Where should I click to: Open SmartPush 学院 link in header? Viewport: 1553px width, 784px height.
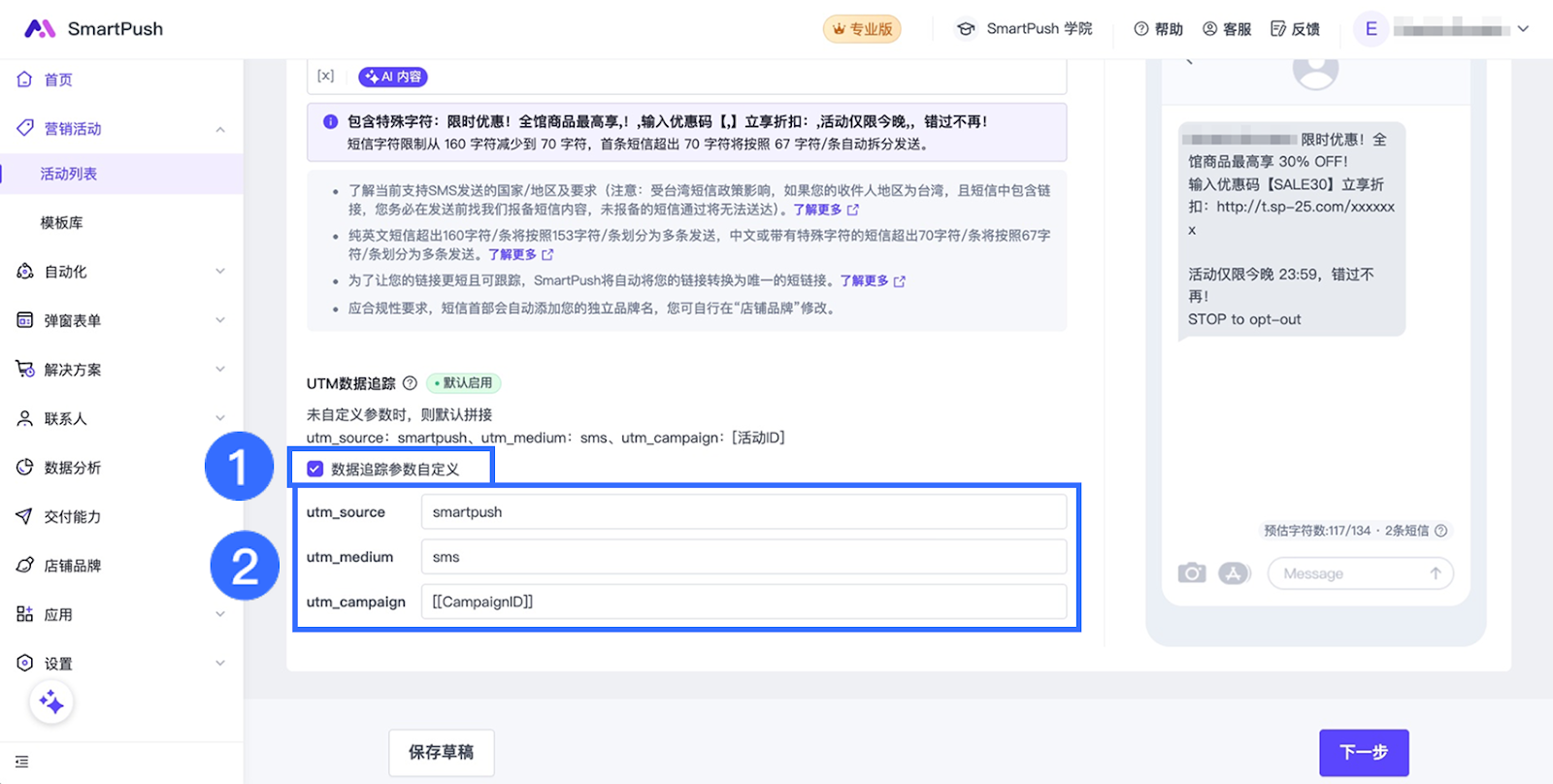(1025, 29)
